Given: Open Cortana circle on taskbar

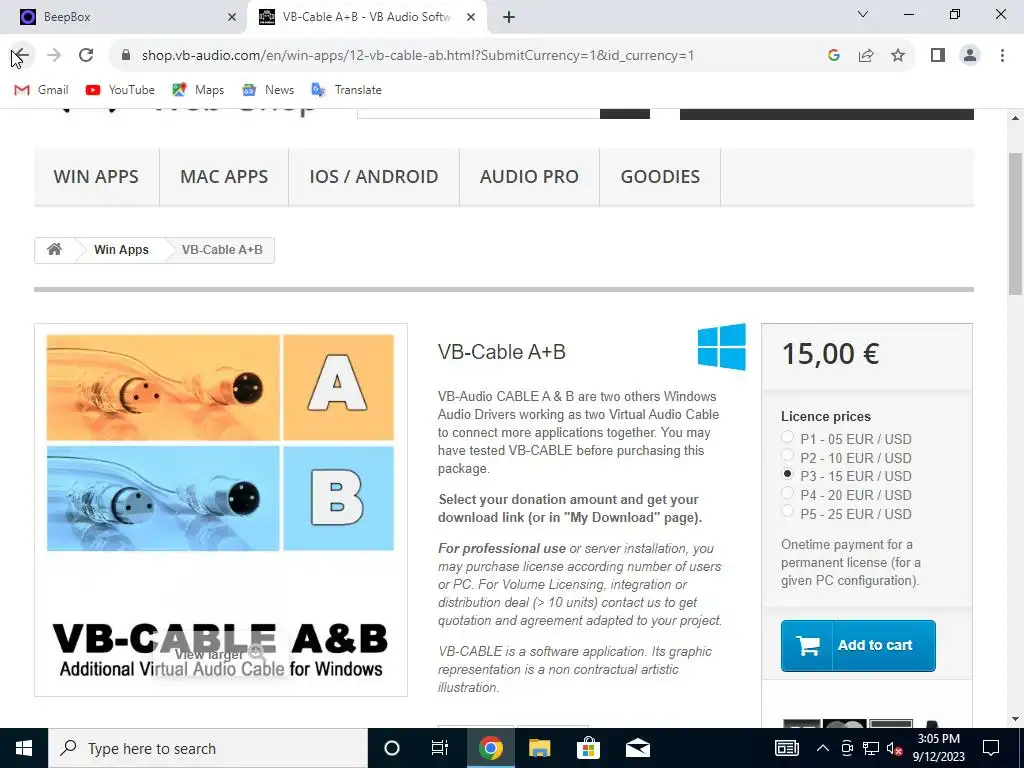Looking at the screenshot, I should [x=392, y=748].
